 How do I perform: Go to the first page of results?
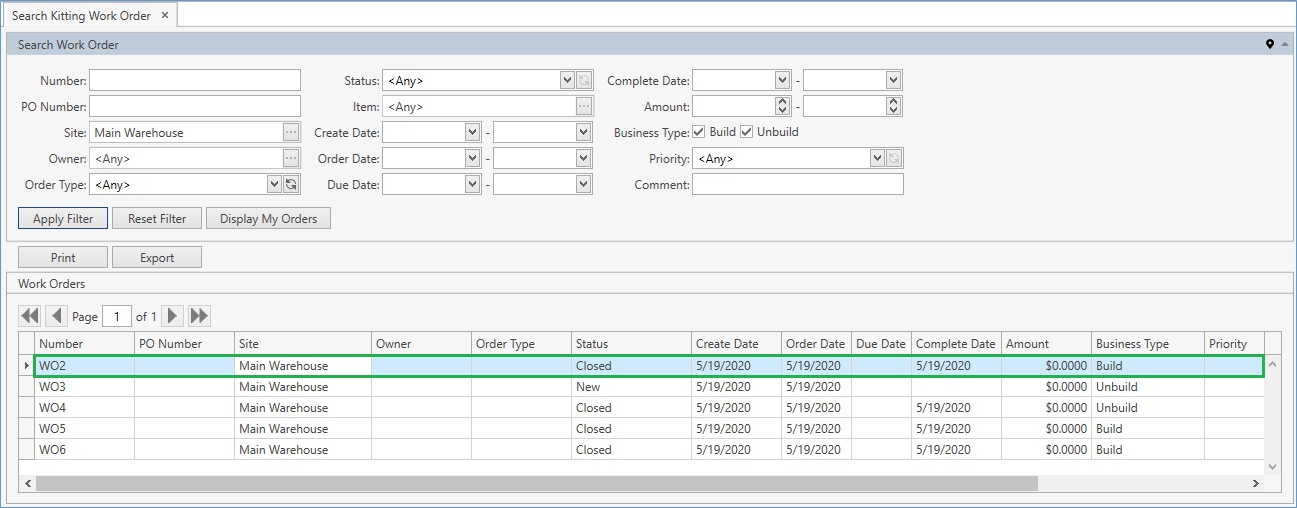pyautogui.click(x=30, y=316)
